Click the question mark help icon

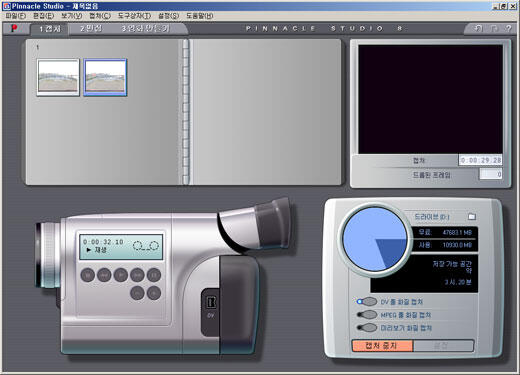(x=508, y=29)
